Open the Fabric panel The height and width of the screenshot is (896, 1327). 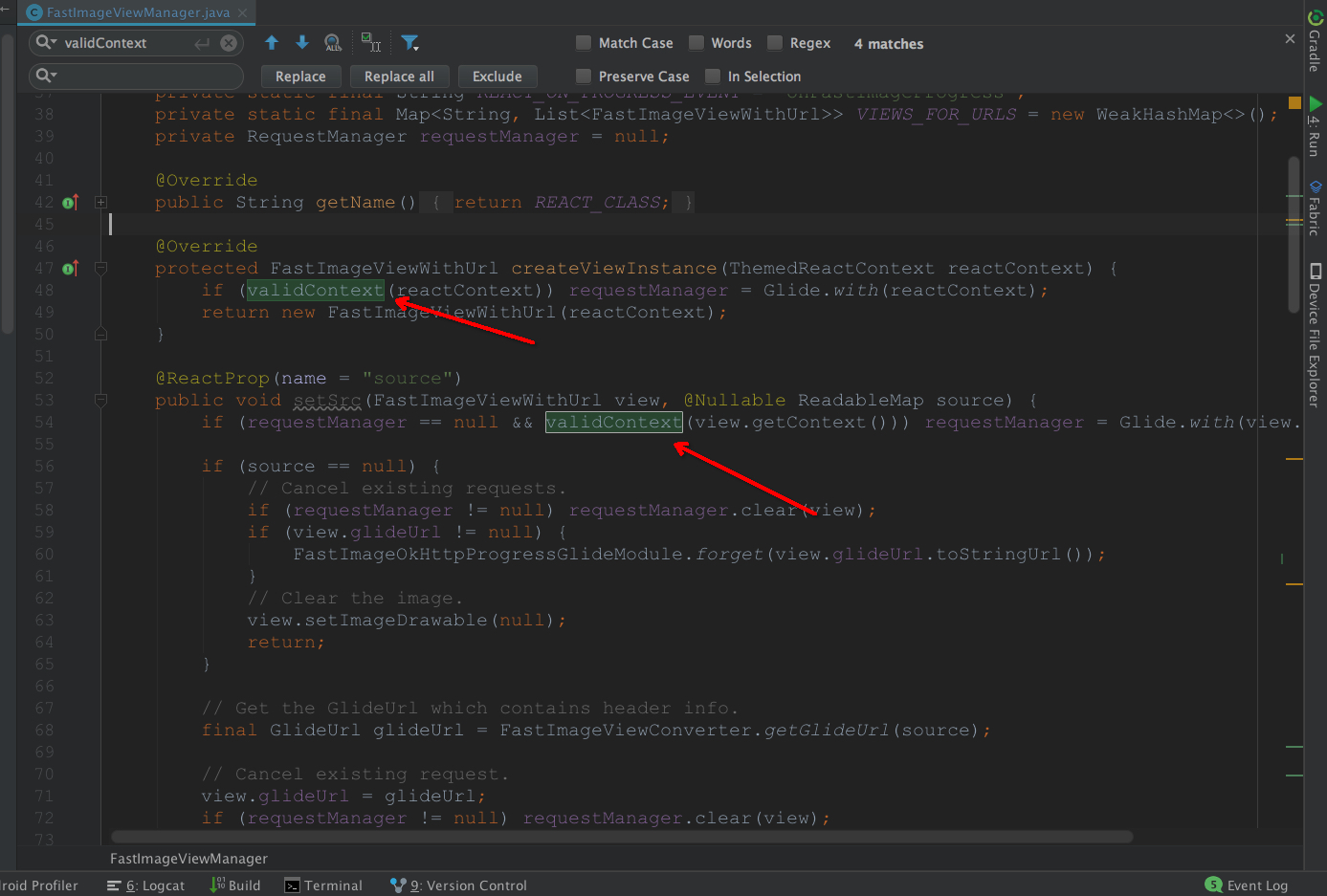pos(1315,206)
